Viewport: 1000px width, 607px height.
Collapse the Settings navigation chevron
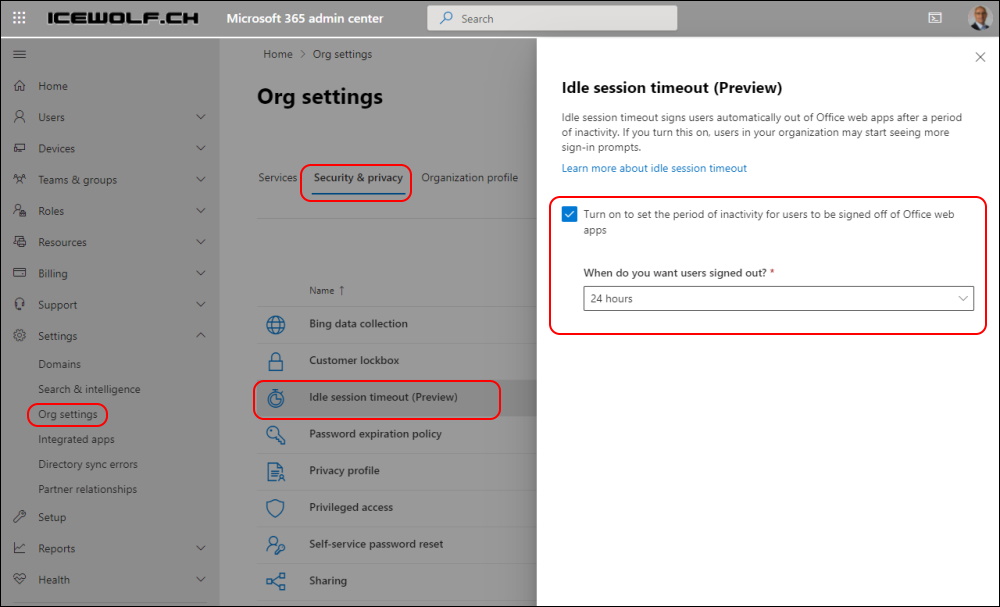pyautogui.click(x=201, y=335)
